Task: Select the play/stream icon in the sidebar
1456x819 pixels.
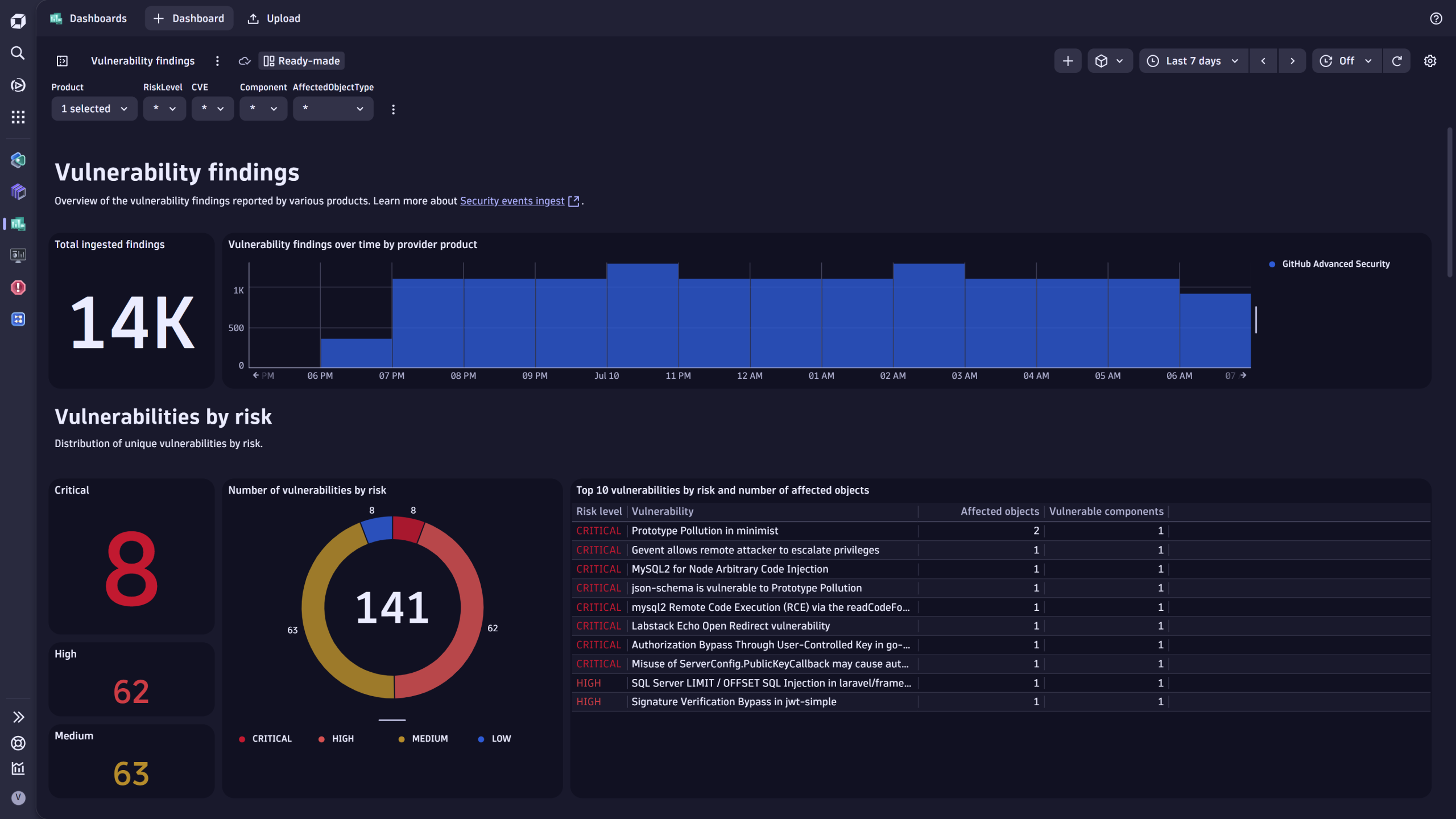Action: click(18, 85)
